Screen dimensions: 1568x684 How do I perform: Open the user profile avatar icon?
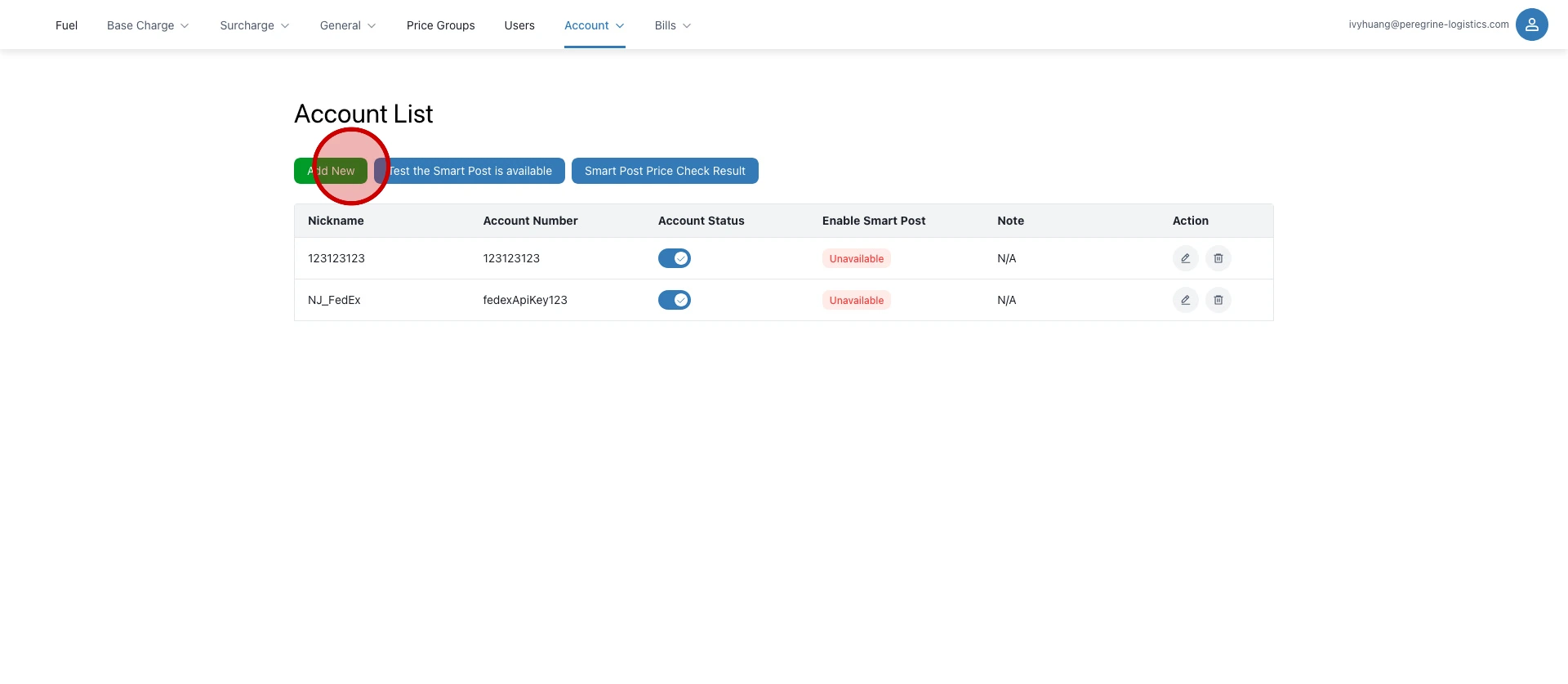tap(1531, 25)
